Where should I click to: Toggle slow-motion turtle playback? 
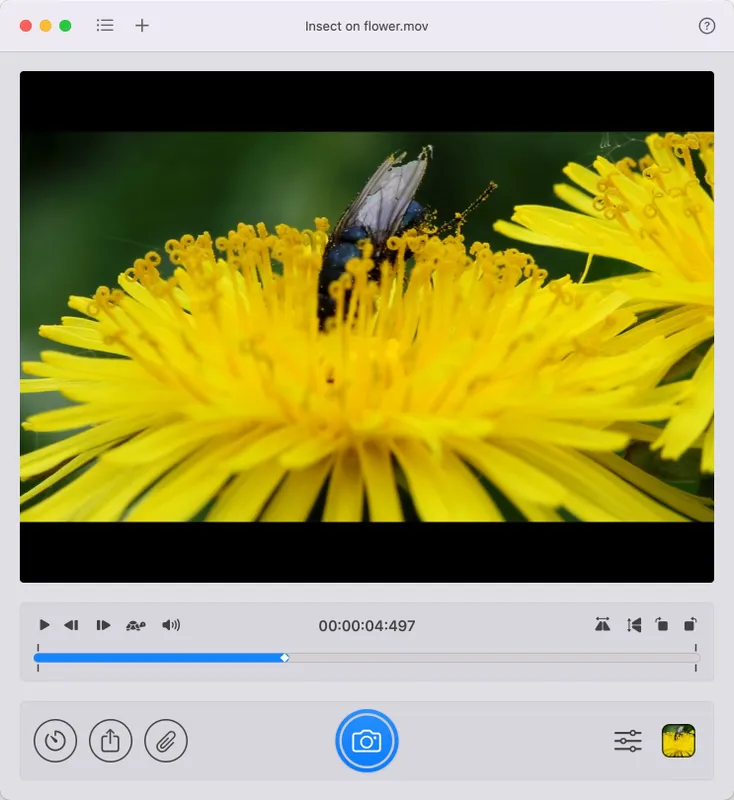tap(136, 625)
